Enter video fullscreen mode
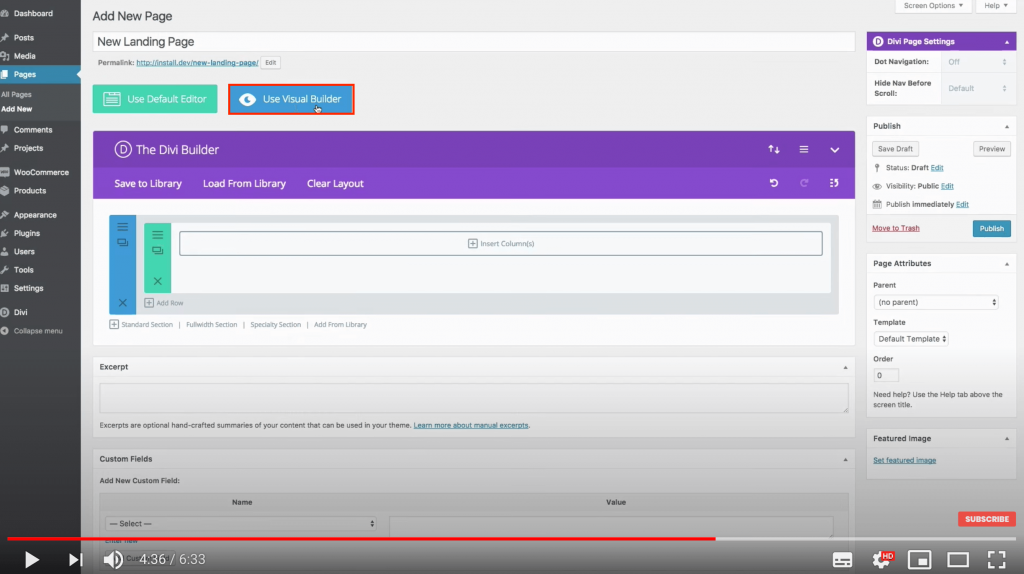This screenshot has height=574, width=1024. point(996,560)
